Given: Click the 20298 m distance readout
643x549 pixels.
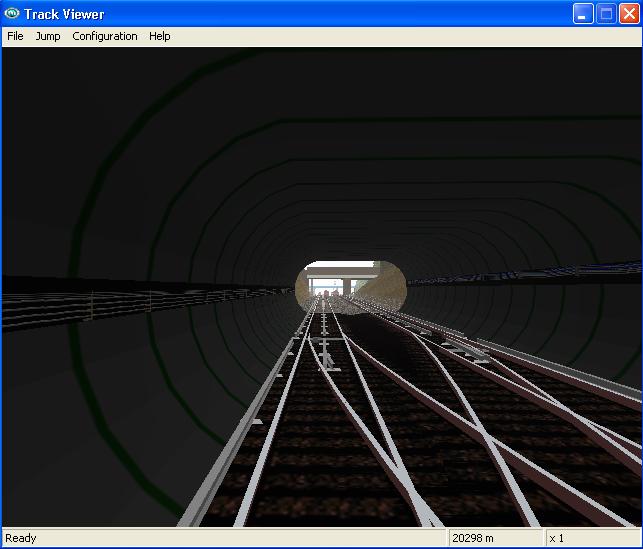Looking at the screenshot, I should 473,538.
